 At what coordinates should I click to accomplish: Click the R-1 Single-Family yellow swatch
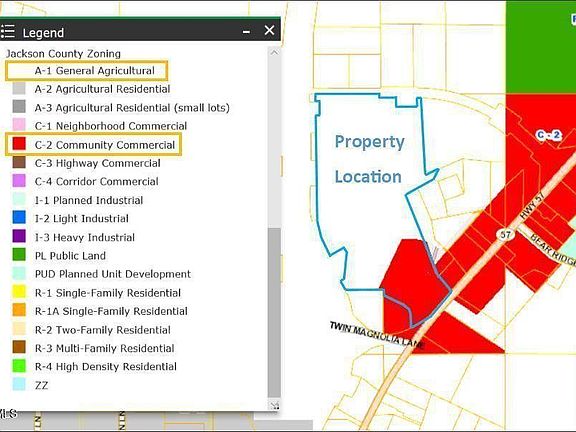[19, 292]
